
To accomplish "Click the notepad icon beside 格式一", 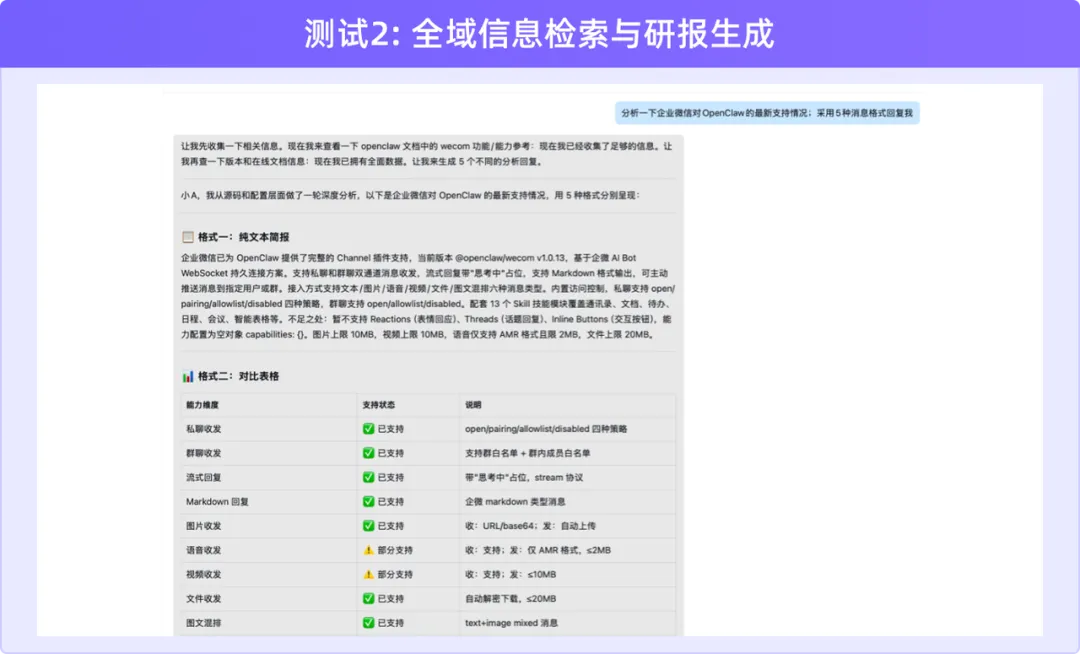I will (x=187, y=237).
